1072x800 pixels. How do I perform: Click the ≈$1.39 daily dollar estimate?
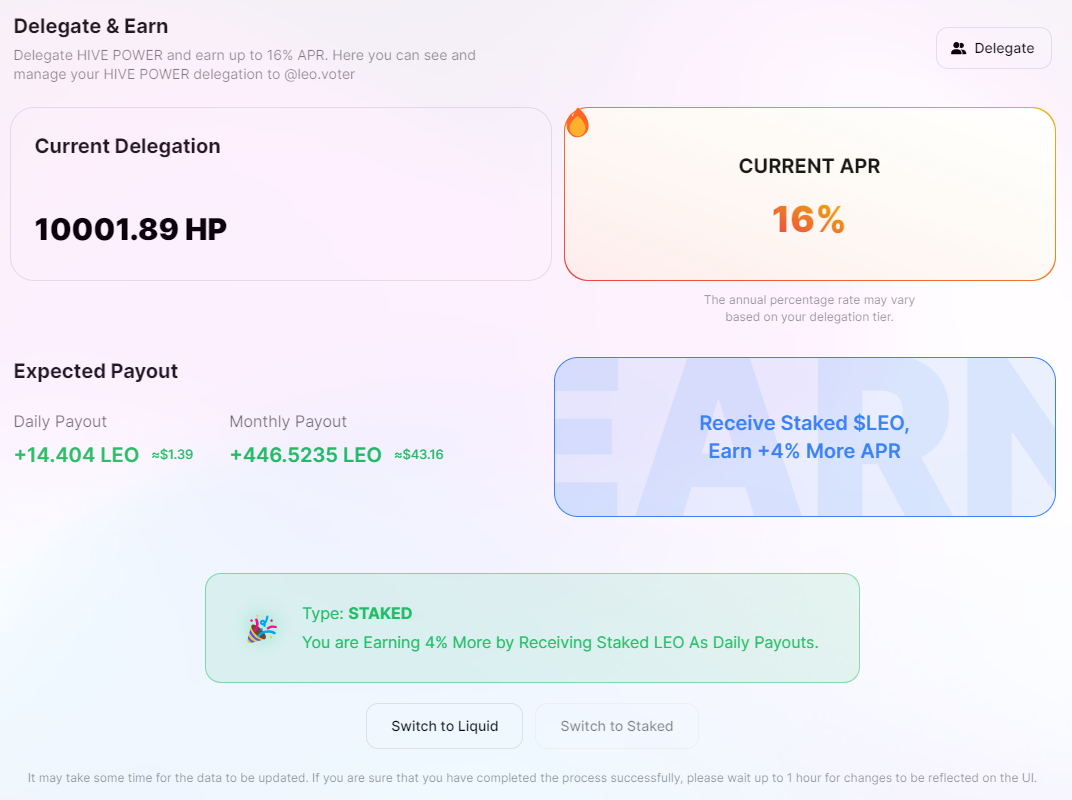coord(172,455)
